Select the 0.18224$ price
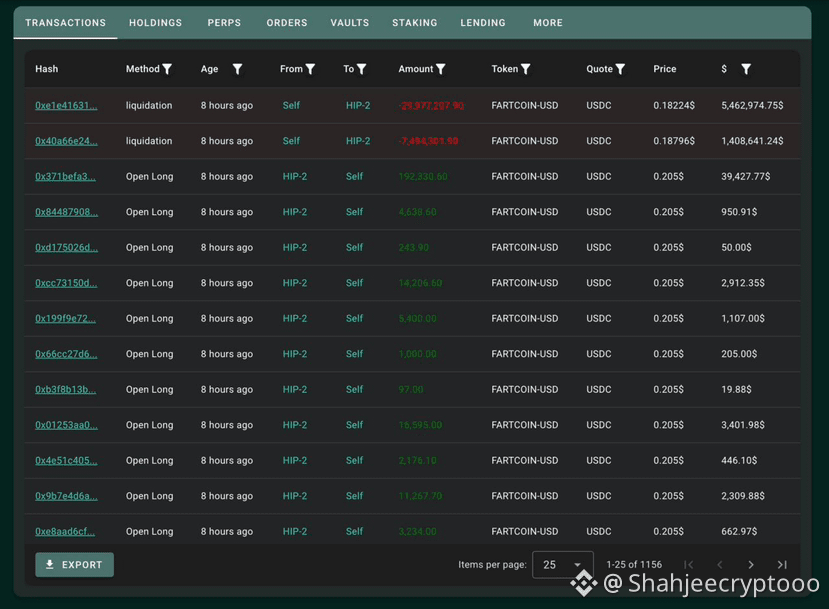 tap(674, 105)
